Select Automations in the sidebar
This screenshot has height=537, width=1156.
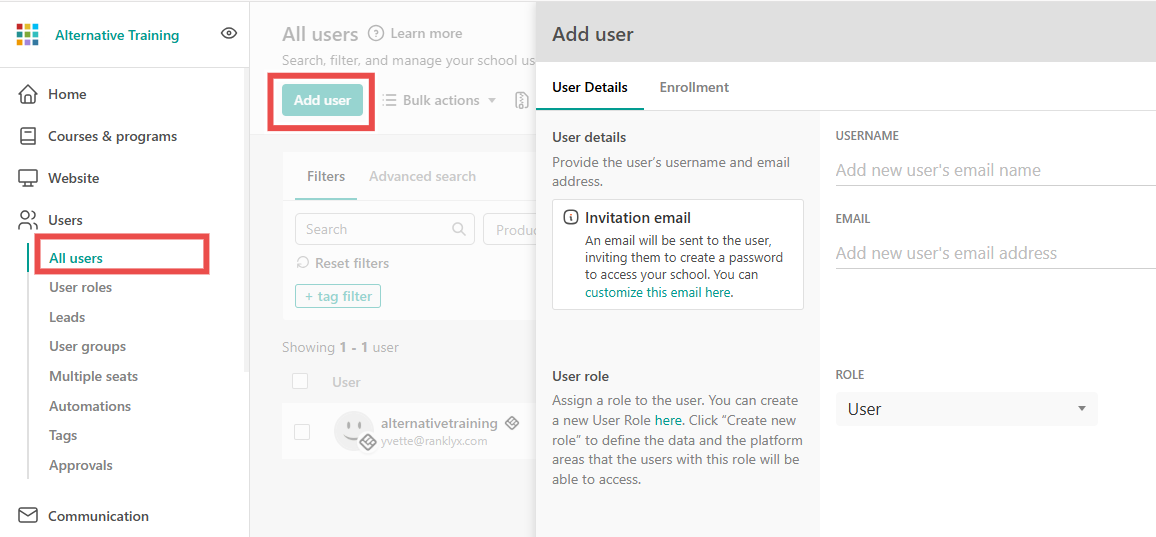[x=90, y=406]
